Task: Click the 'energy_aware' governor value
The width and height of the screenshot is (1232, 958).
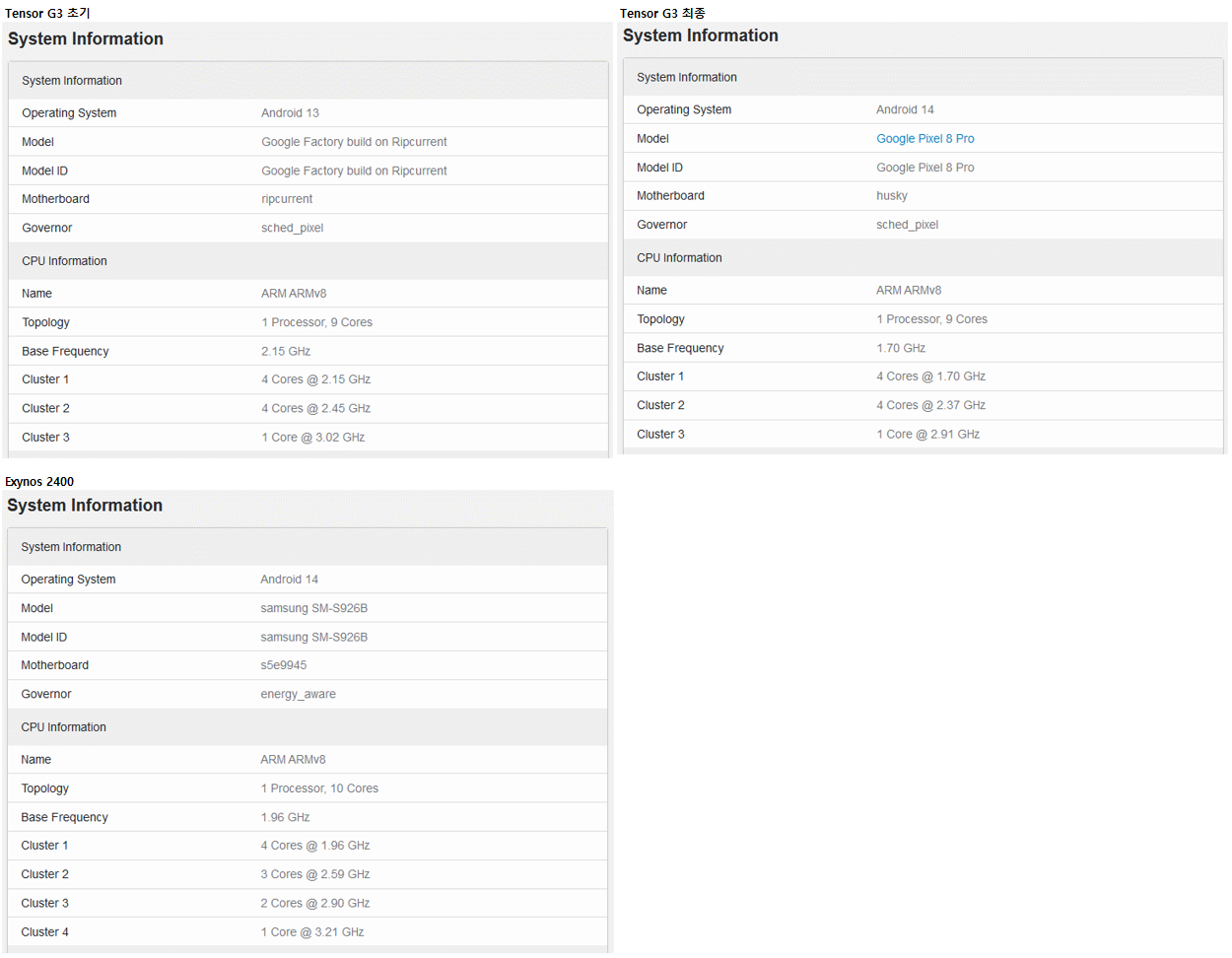Action: click(298, 694)
